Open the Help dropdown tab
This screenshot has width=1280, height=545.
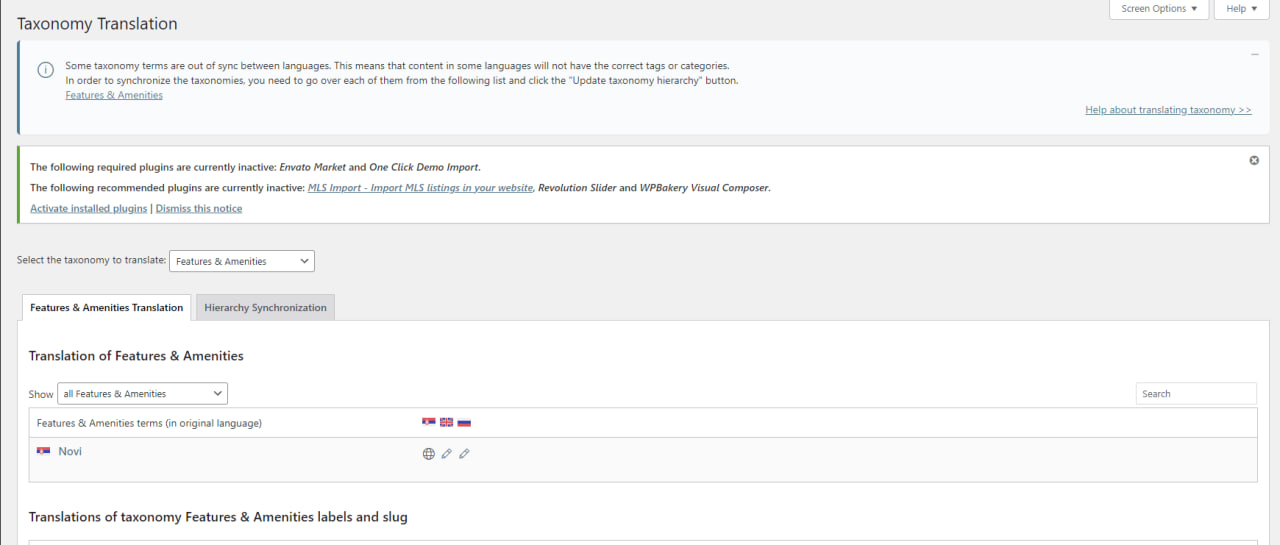coord(1242,9)
